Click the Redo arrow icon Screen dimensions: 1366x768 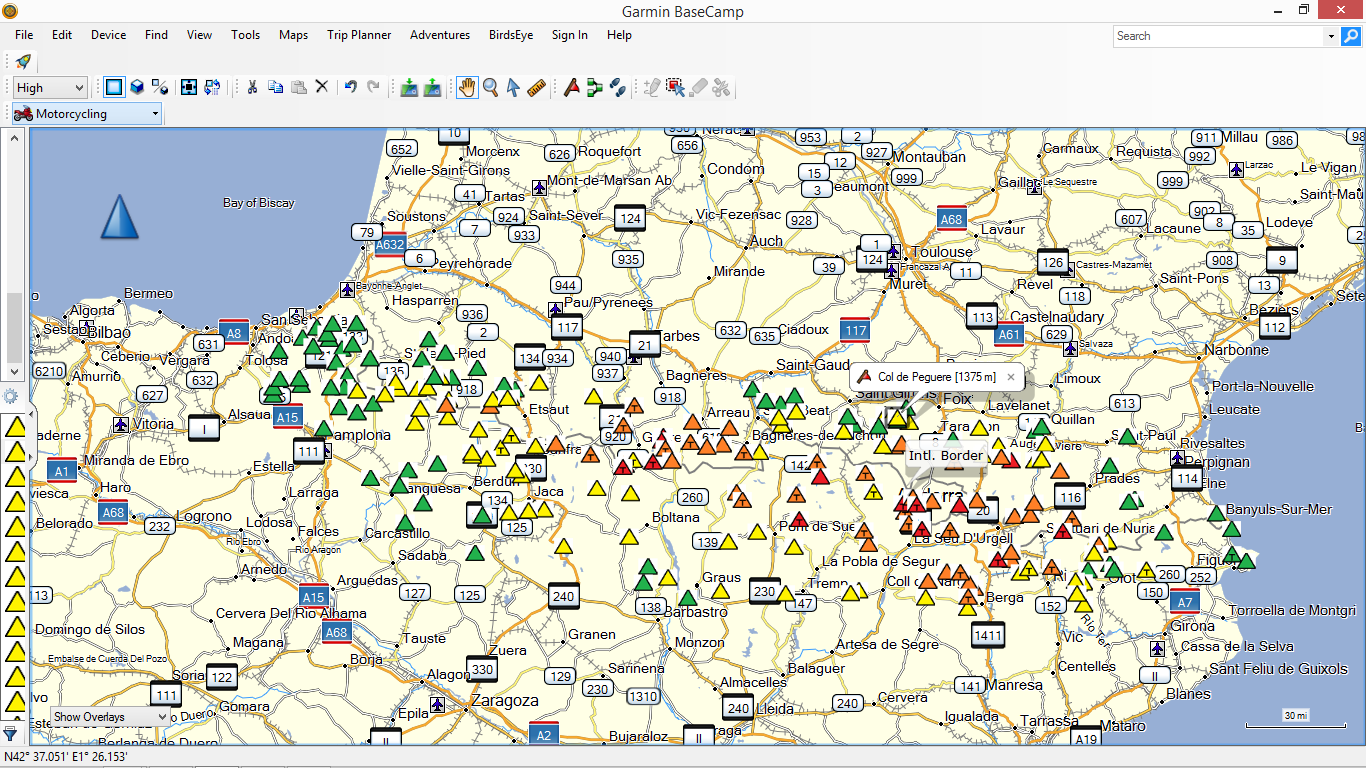coord(373,87)
